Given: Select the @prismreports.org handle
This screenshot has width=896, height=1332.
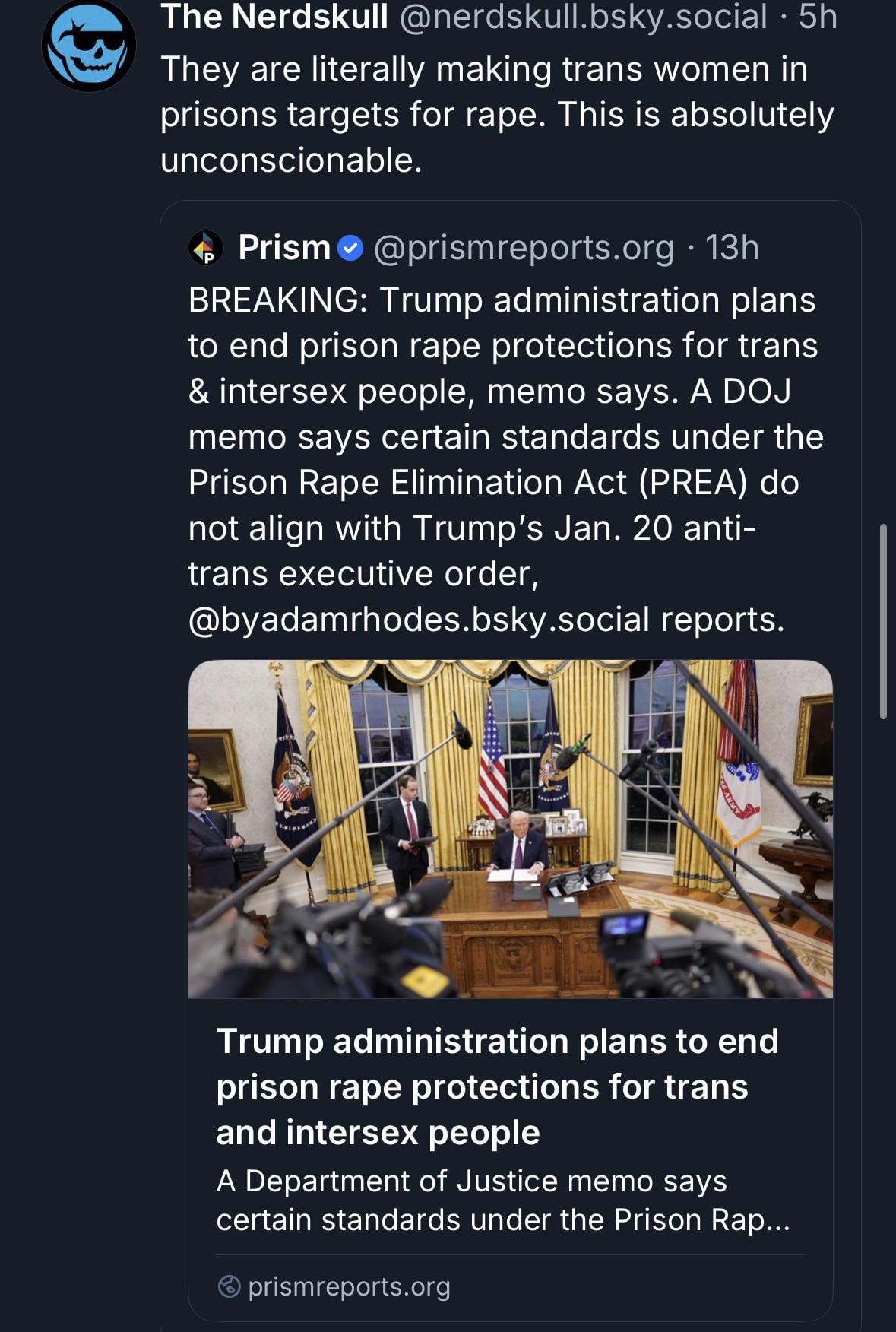Looking at the screenshot, I should (x=524, y=248).
